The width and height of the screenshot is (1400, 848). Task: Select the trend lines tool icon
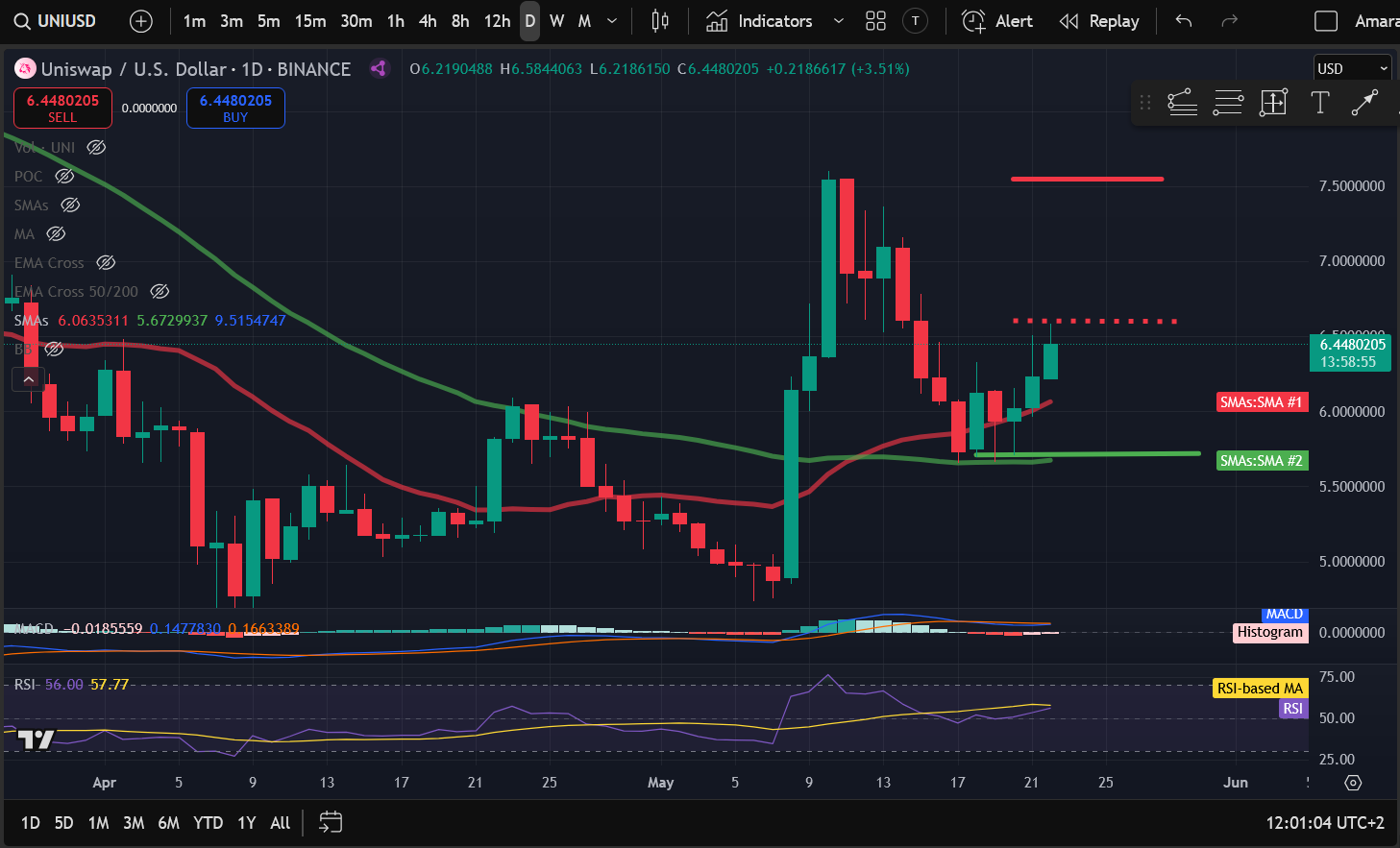click(1182, 103)
